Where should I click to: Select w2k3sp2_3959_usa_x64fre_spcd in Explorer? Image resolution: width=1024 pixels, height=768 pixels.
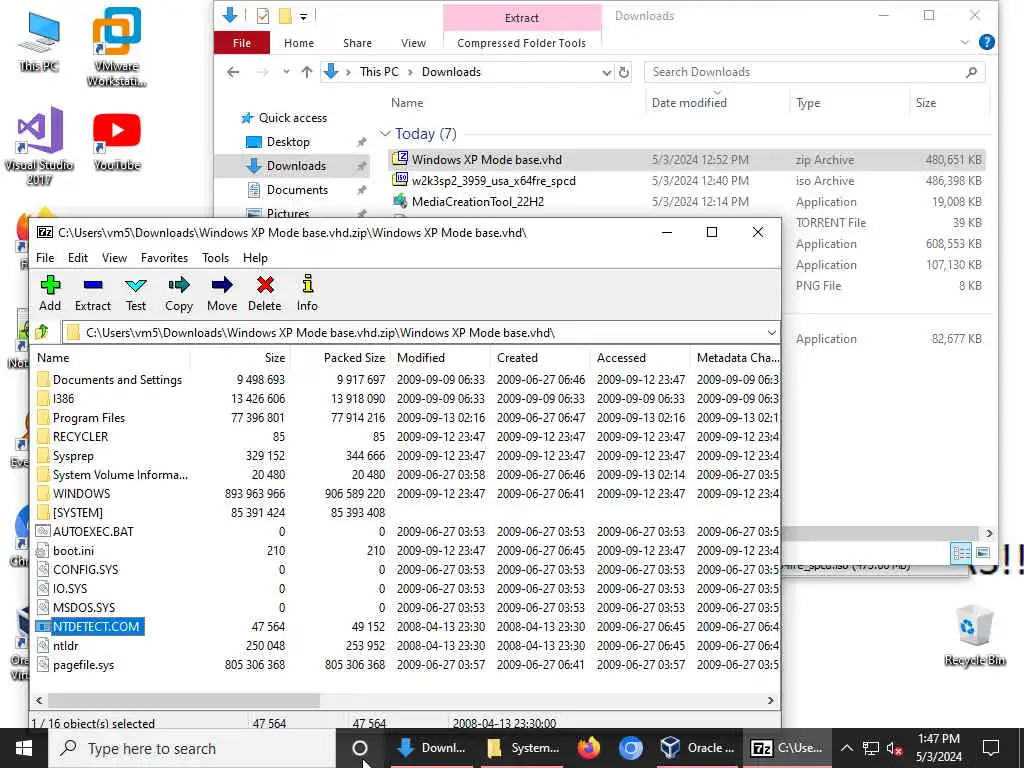[x=494, y=181]
